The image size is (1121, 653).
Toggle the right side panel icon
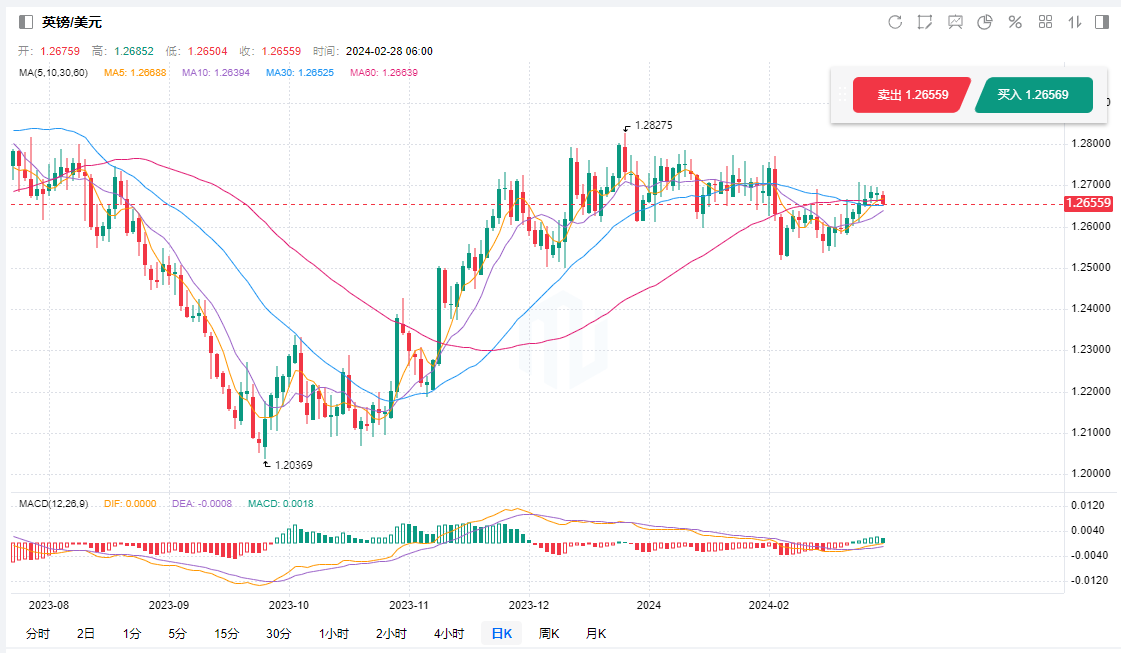(x=1102, y=22)
